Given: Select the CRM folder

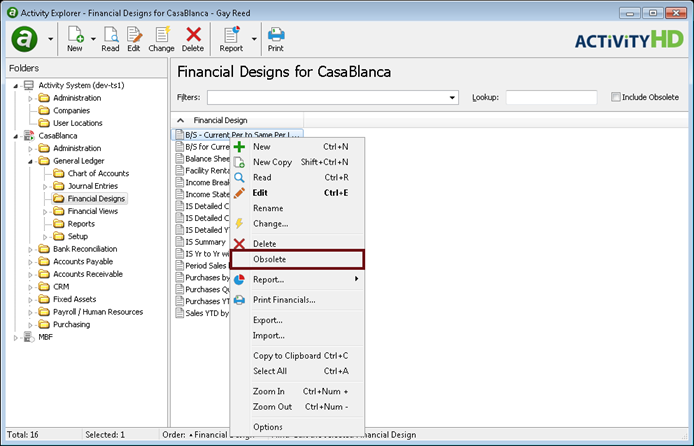Looking at the screenshot, I should pyautogui.click(x=61, y=287).
